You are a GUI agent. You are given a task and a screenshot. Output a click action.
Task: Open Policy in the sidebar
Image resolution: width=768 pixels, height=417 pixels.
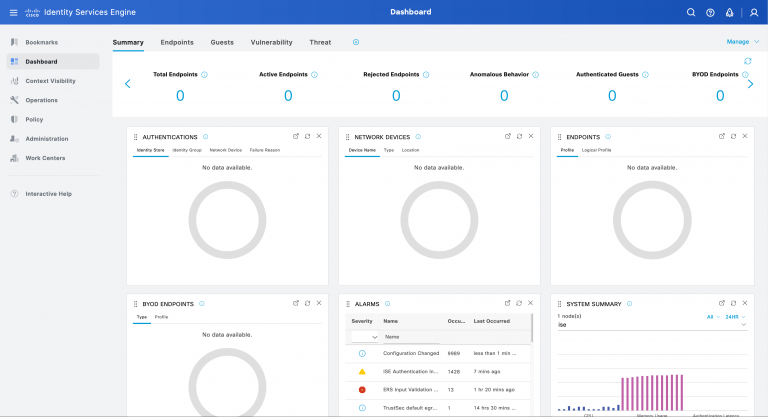click(53, 119)
